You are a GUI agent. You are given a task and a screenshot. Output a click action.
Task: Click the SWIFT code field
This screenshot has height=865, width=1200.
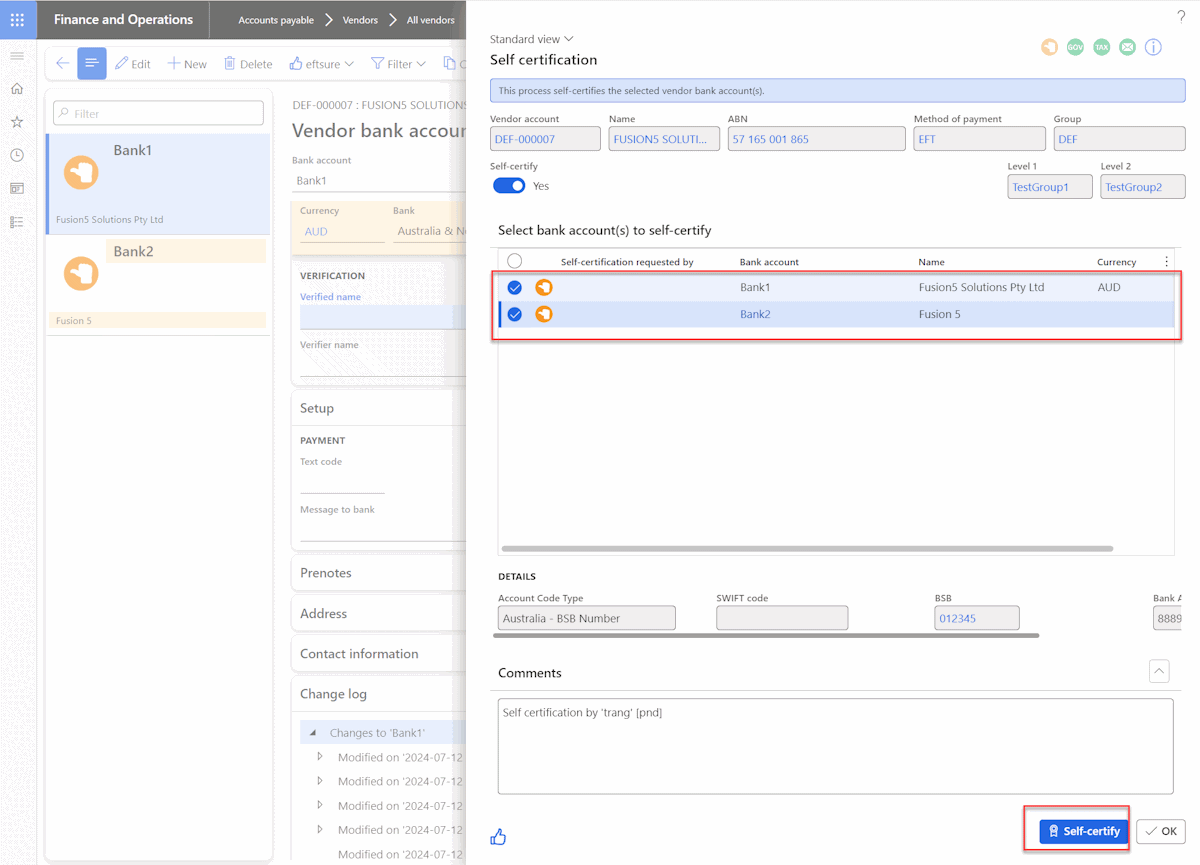[x=782, y=618]
